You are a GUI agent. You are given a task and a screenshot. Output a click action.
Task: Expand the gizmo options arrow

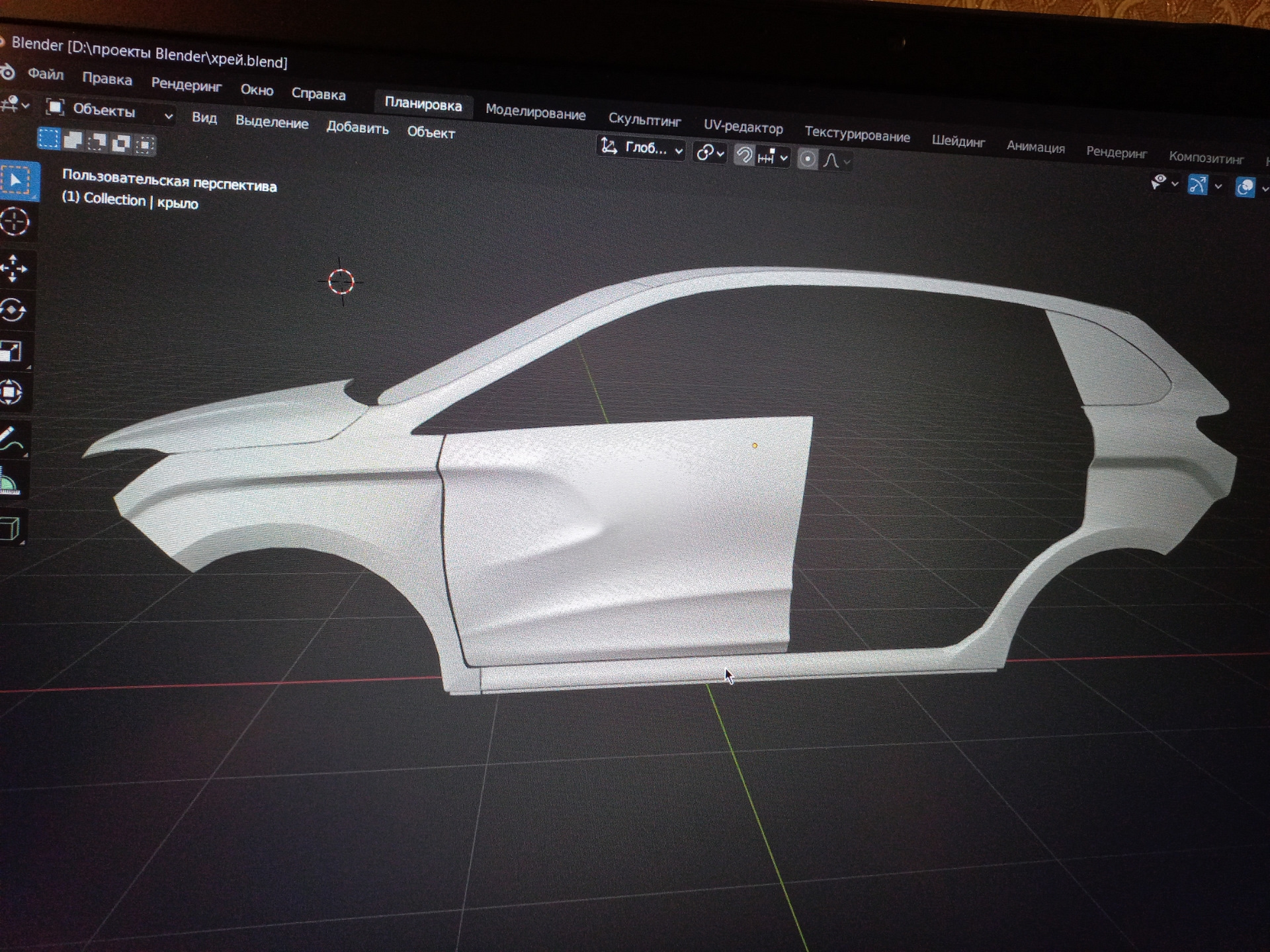(x=1218, y=186)
